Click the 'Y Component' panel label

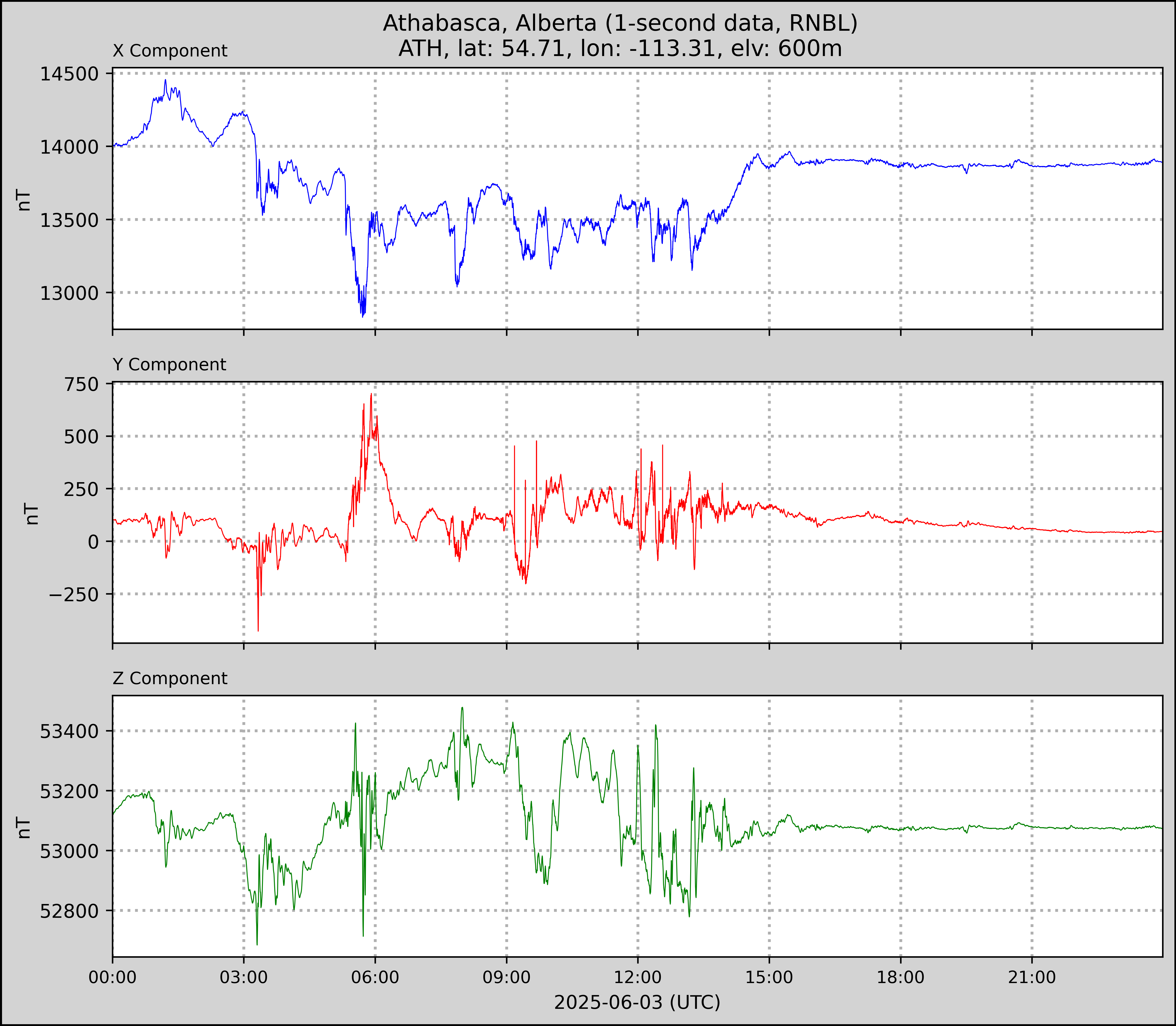pyautogui.click(x=169, y=365)
